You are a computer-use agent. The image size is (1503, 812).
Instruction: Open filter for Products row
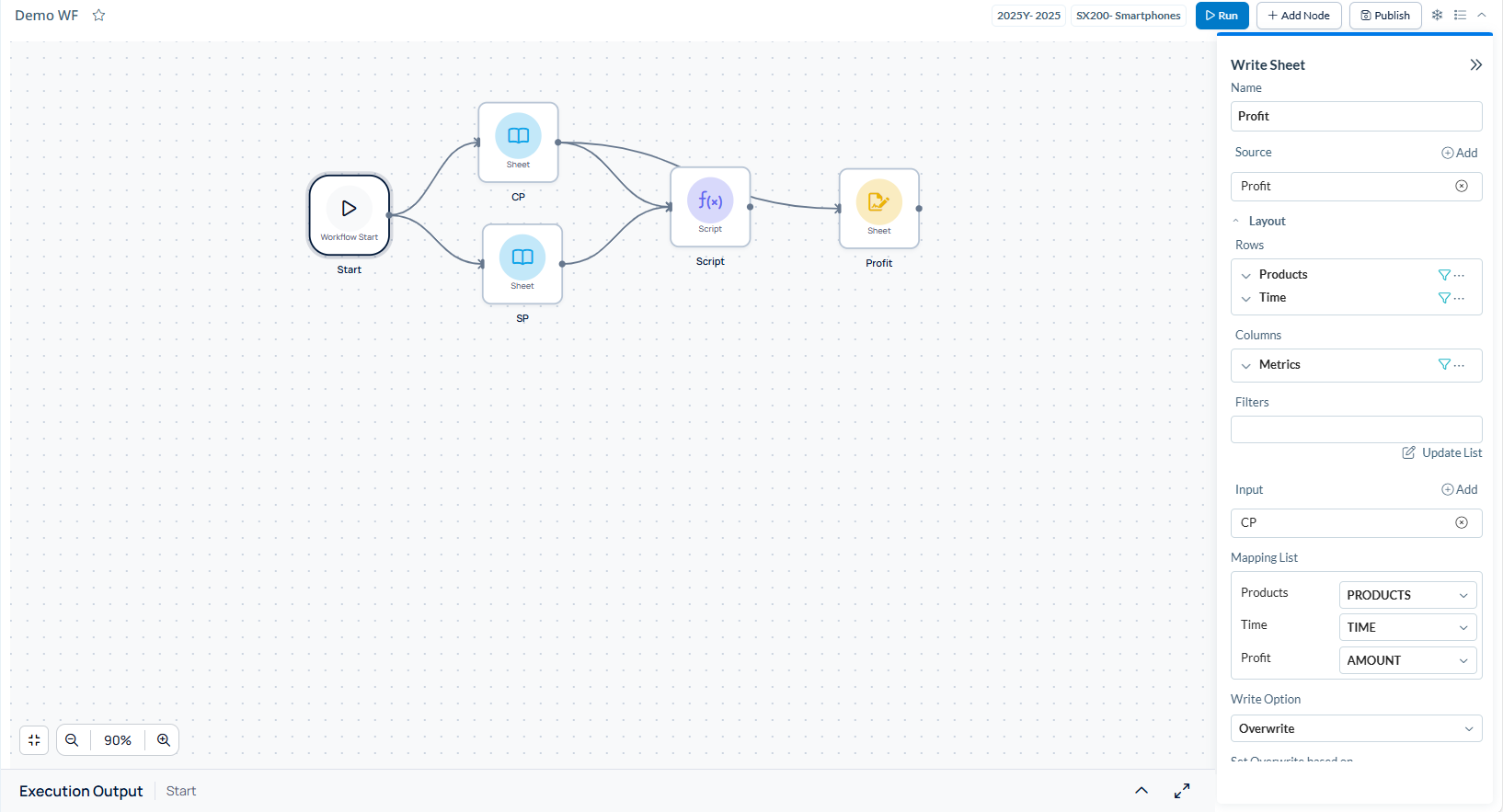[1443, 275]
